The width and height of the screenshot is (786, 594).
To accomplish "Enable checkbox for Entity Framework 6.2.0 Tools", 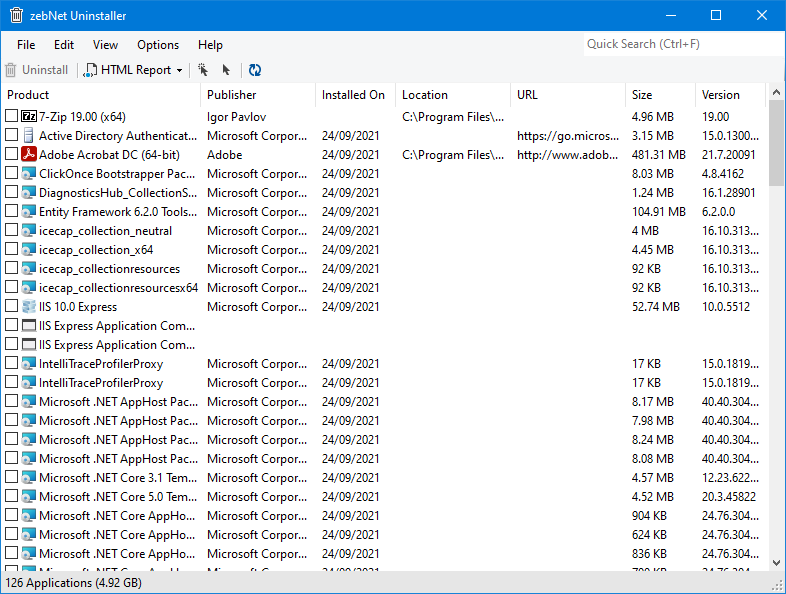I will point(12,212).
